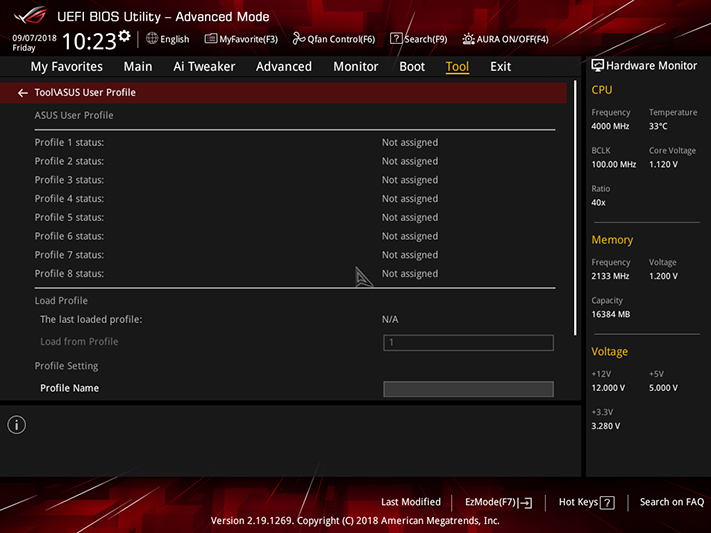Click the date '09/07/2018'
Screen dimensions: 711x533
click(x=34, y=38)
